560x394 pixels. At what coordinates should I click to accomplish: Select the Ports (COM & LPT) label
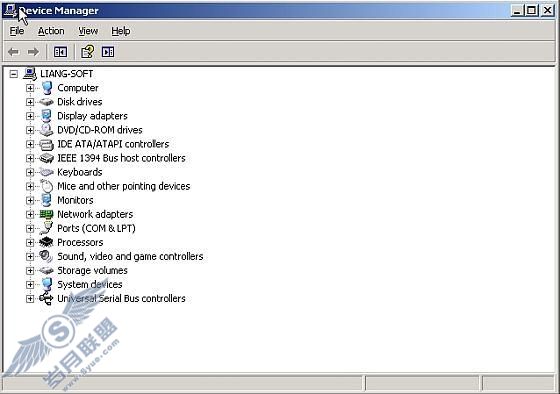click(96, 228)
